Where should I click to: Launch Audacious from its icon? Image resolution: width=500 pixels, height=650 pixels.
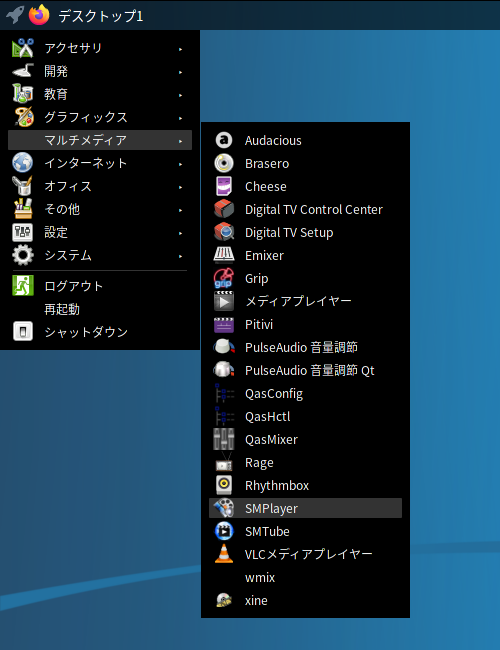click(224, 140)
